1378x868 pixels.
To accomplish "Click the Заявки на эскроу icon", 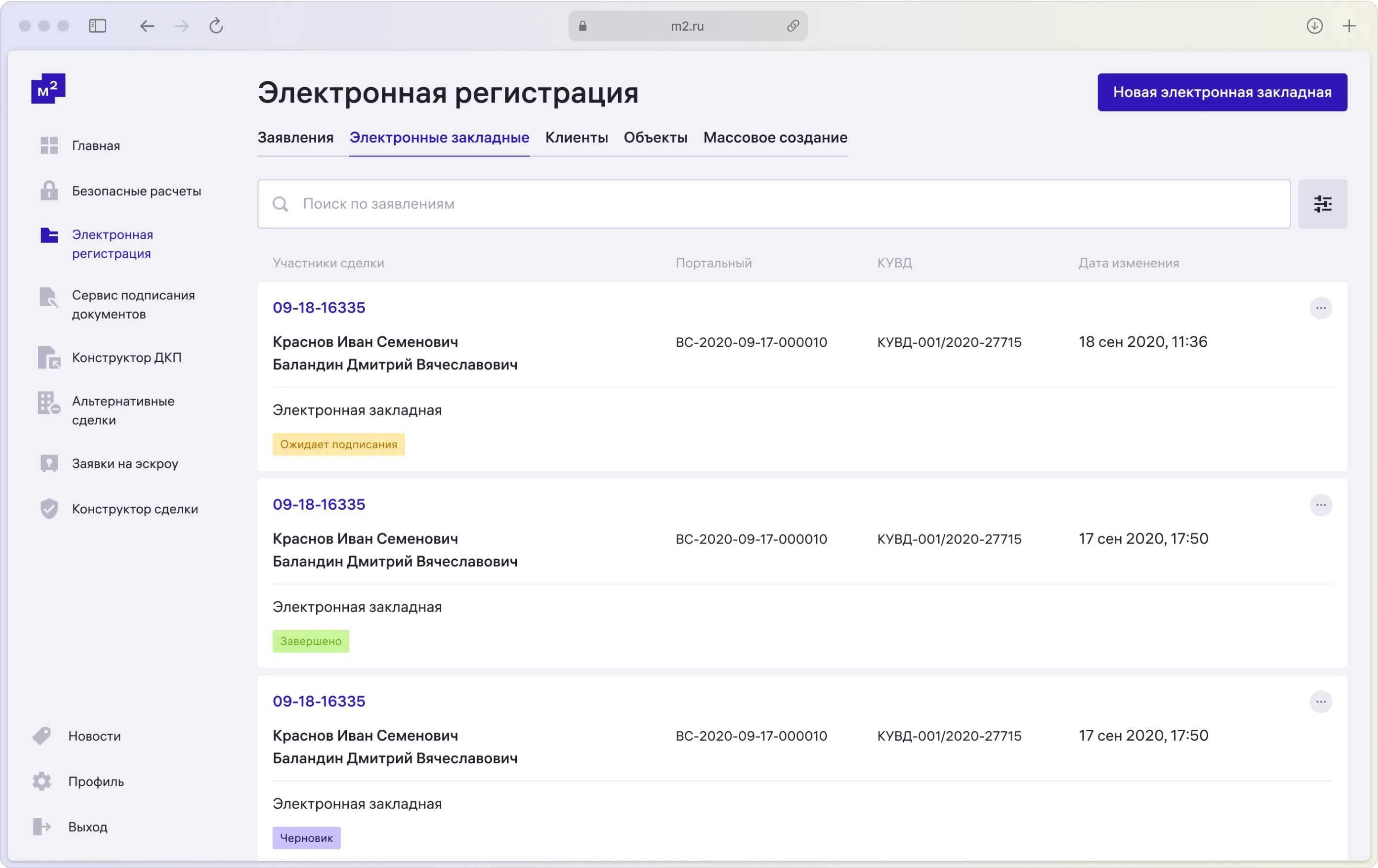I will coord(49,464).
